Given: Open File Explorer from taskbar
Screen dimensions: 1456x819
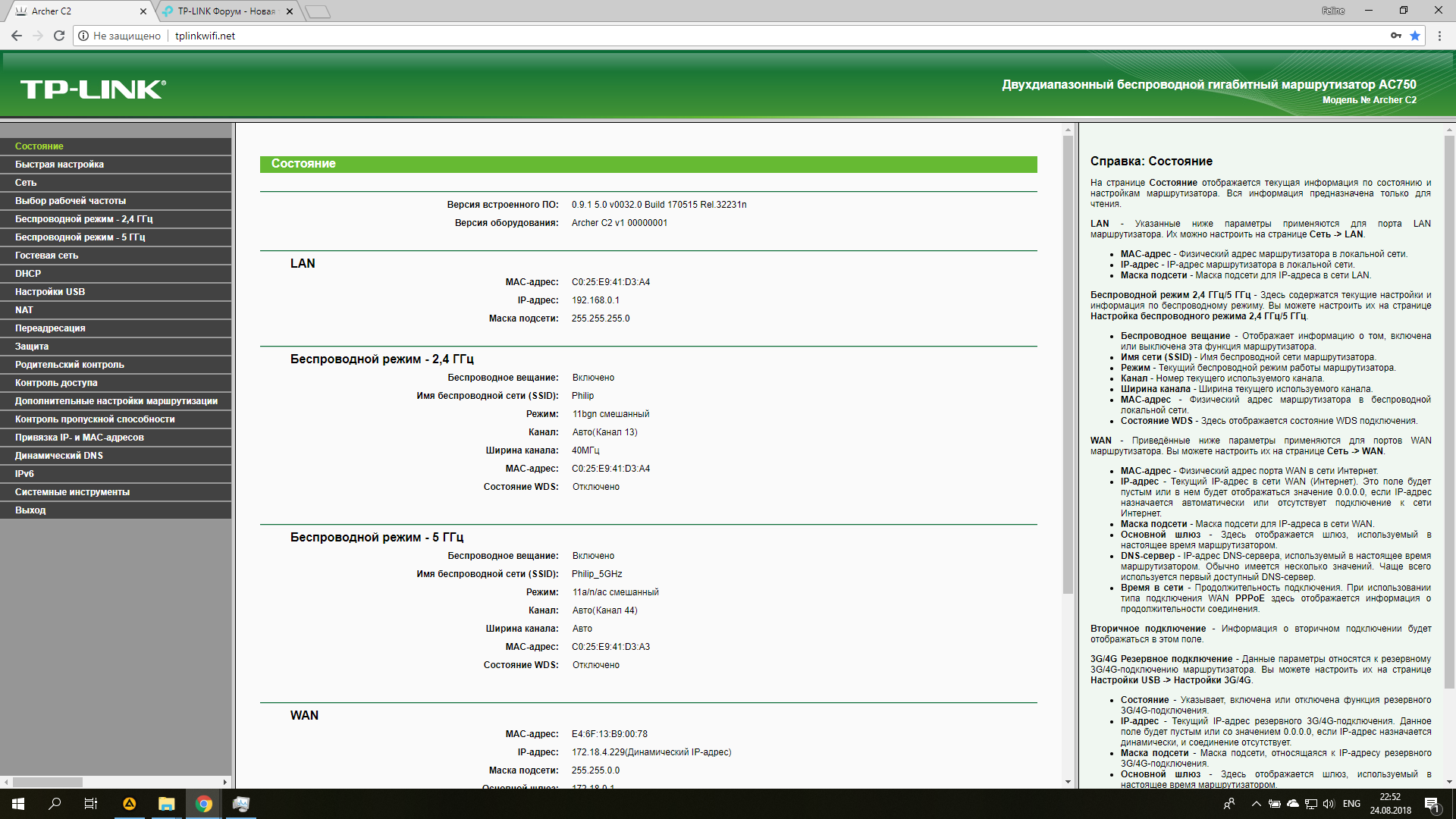Looking at the screenshot, I should [166, 804].
